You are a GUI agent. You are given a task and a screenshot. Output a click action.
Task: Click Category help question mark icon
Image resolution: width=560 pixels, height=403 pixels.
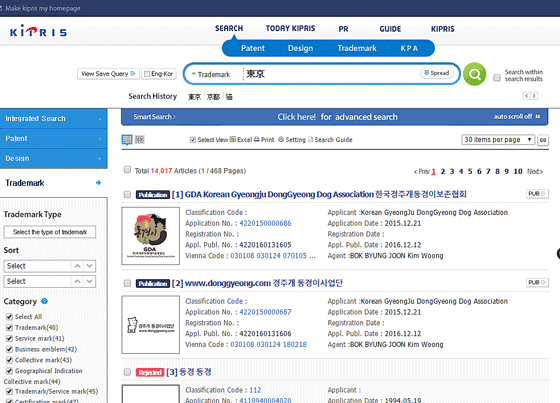(44, 301)
